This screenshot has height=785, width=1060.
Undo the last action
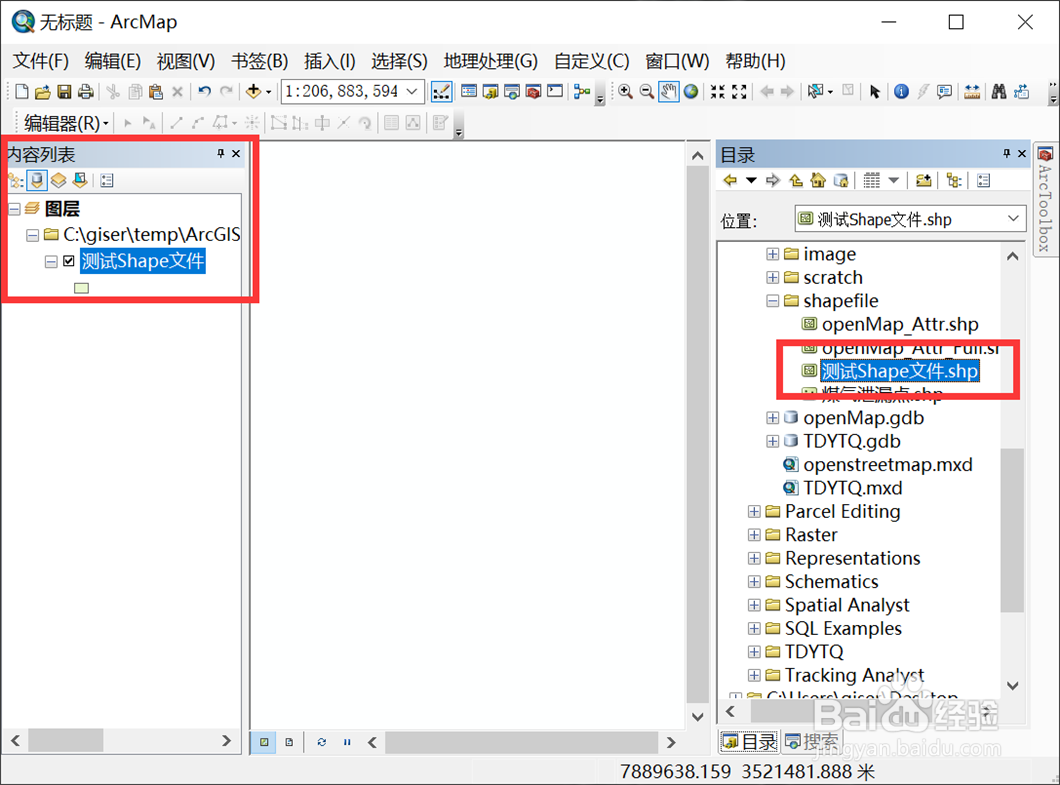point(204,91)
